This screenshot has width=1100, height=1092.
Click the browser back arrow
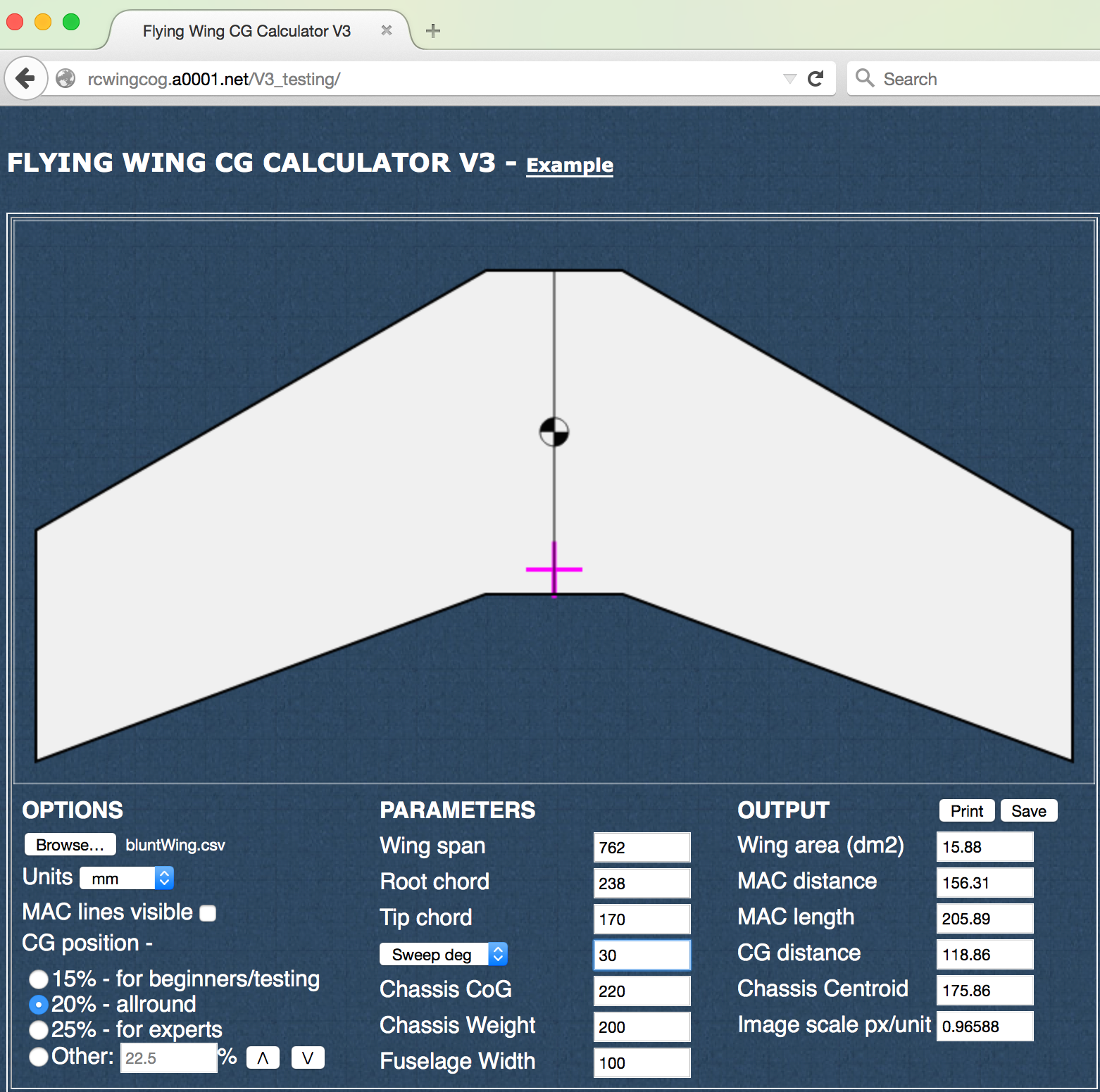tap(26, 78)
